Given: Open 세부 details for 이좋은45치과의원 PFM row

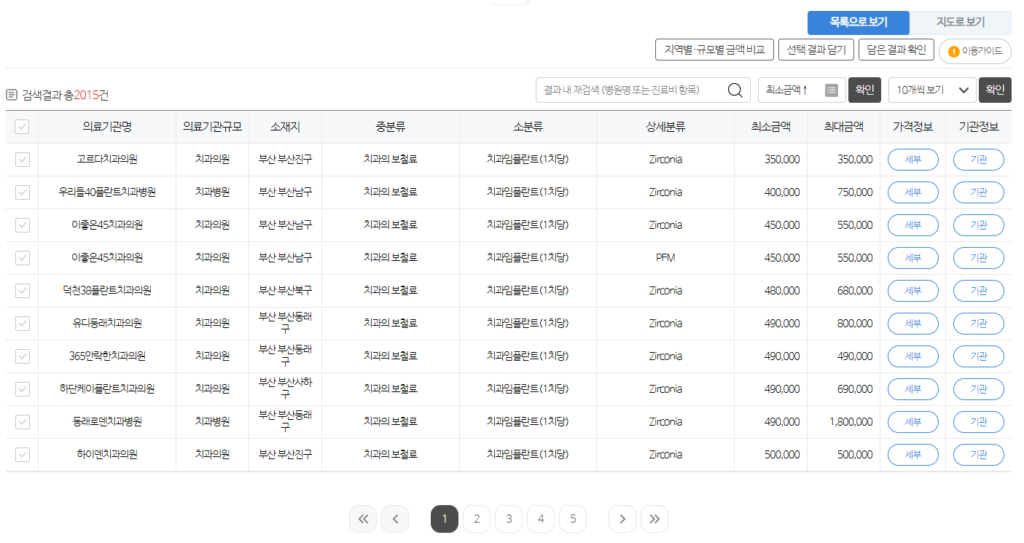Looking at the screenshot, I should point(913,257).
